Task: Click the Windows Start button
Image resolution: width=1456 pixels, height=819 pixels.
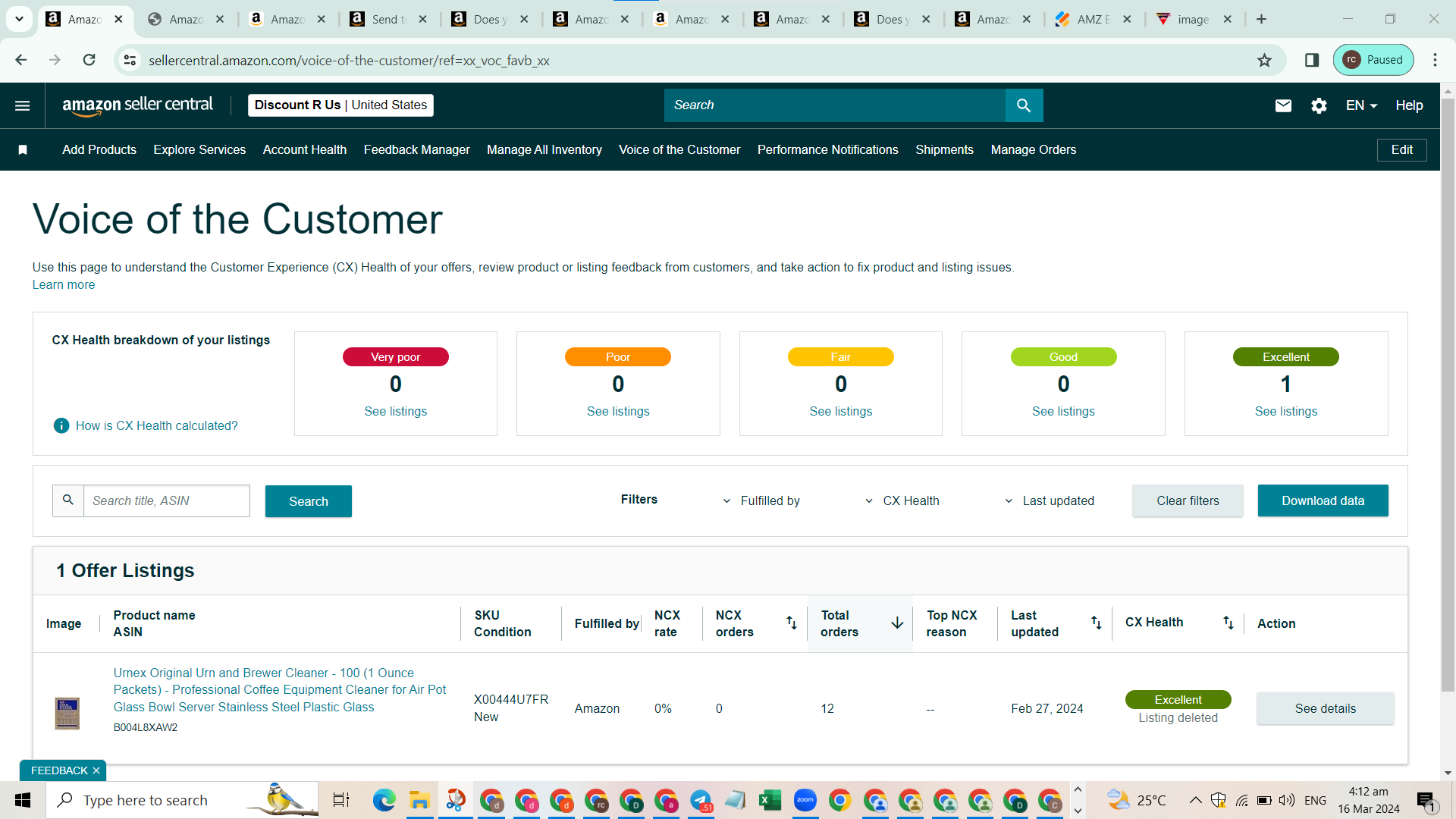Action: [x=23, y=800]
